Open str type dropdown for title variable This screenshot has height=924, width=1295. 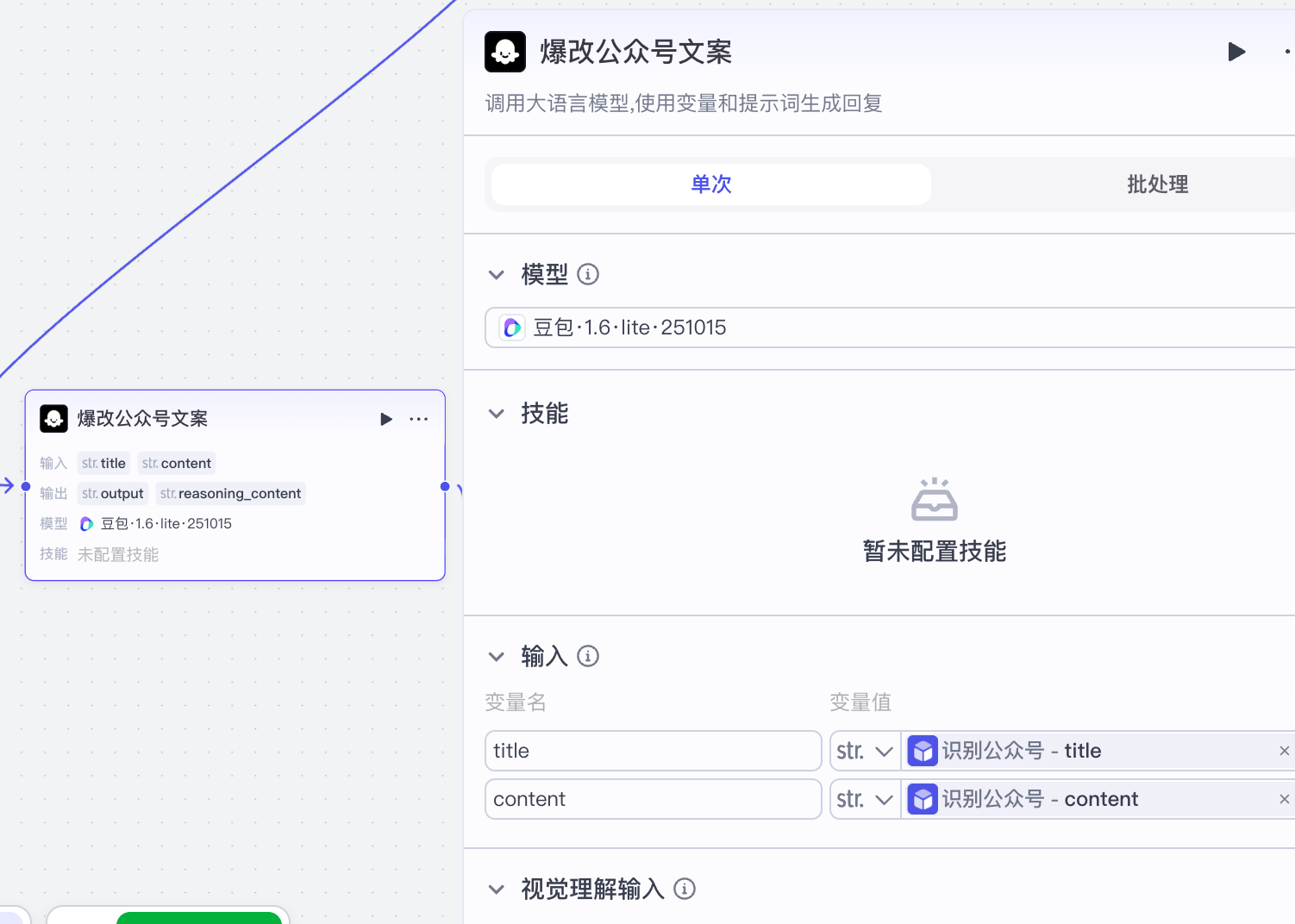coord(865,751)
